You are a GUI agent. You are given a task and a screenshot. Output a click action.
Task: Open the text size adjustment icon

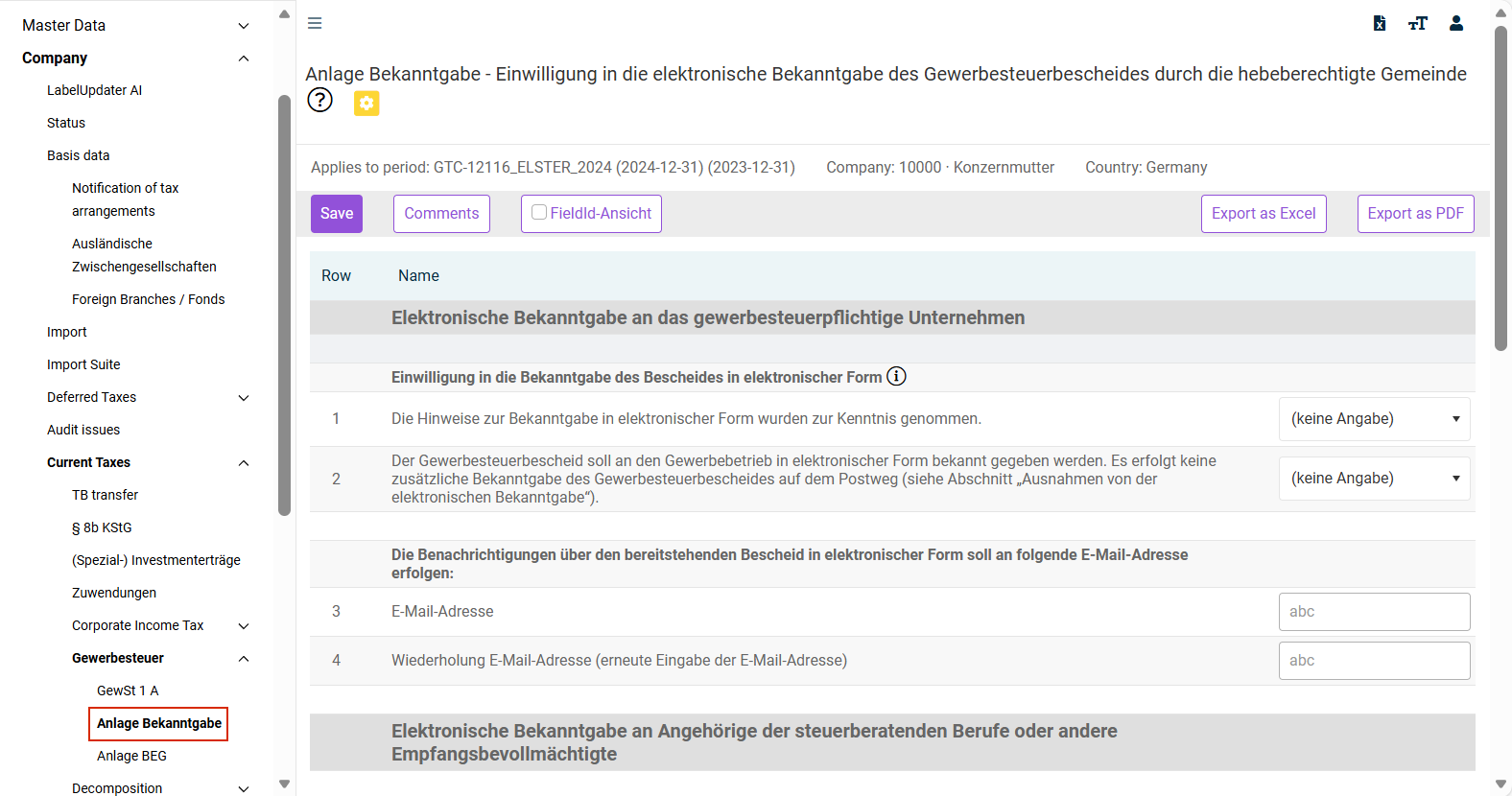pyautogui.click(x=1418, y=23)
